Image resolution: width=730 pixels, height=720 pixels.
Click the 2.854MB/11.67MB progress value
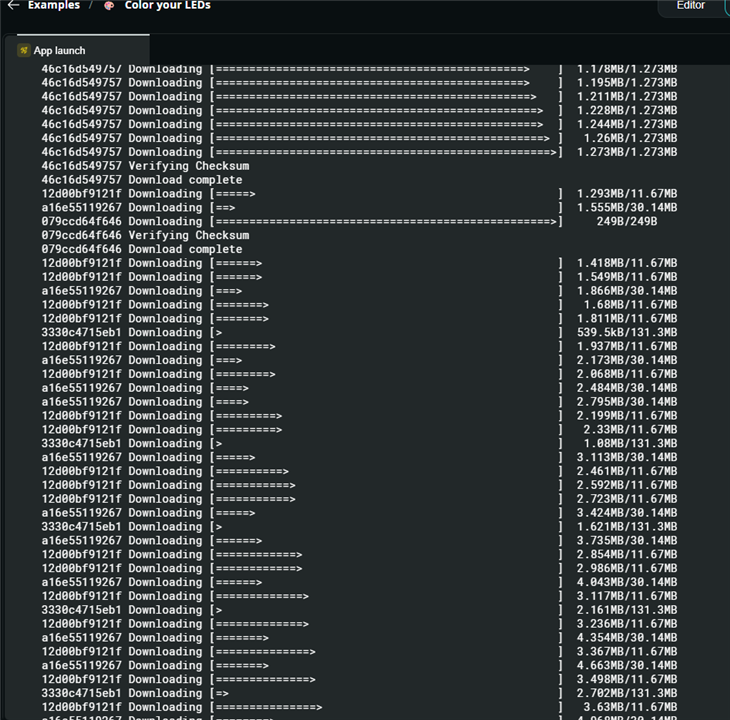(627, 554)
